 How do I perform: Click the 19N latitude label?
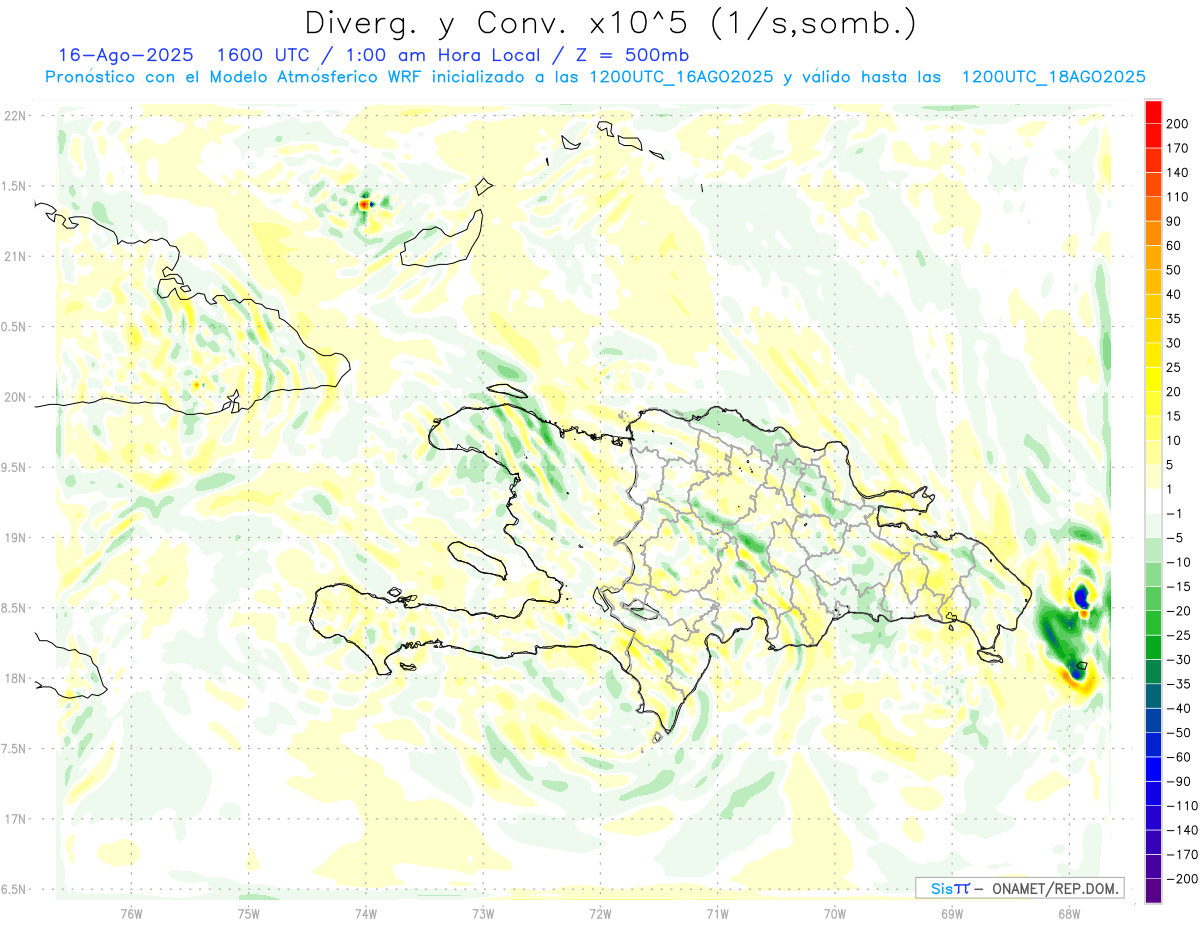17,537
